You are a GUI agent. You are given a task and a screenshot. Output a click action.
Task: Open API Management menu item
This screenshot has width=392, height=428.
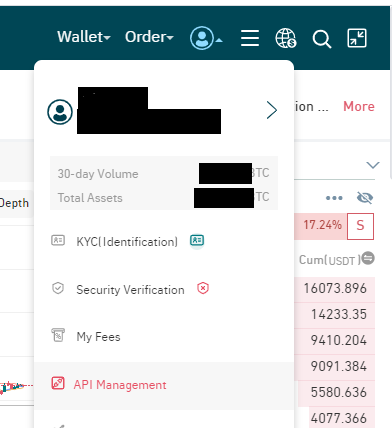[x=164, y=385]
